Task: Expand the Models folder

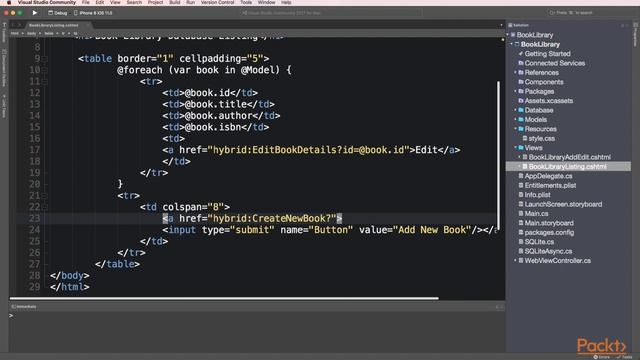Action: pyautogui.click(x=516, y=120)
